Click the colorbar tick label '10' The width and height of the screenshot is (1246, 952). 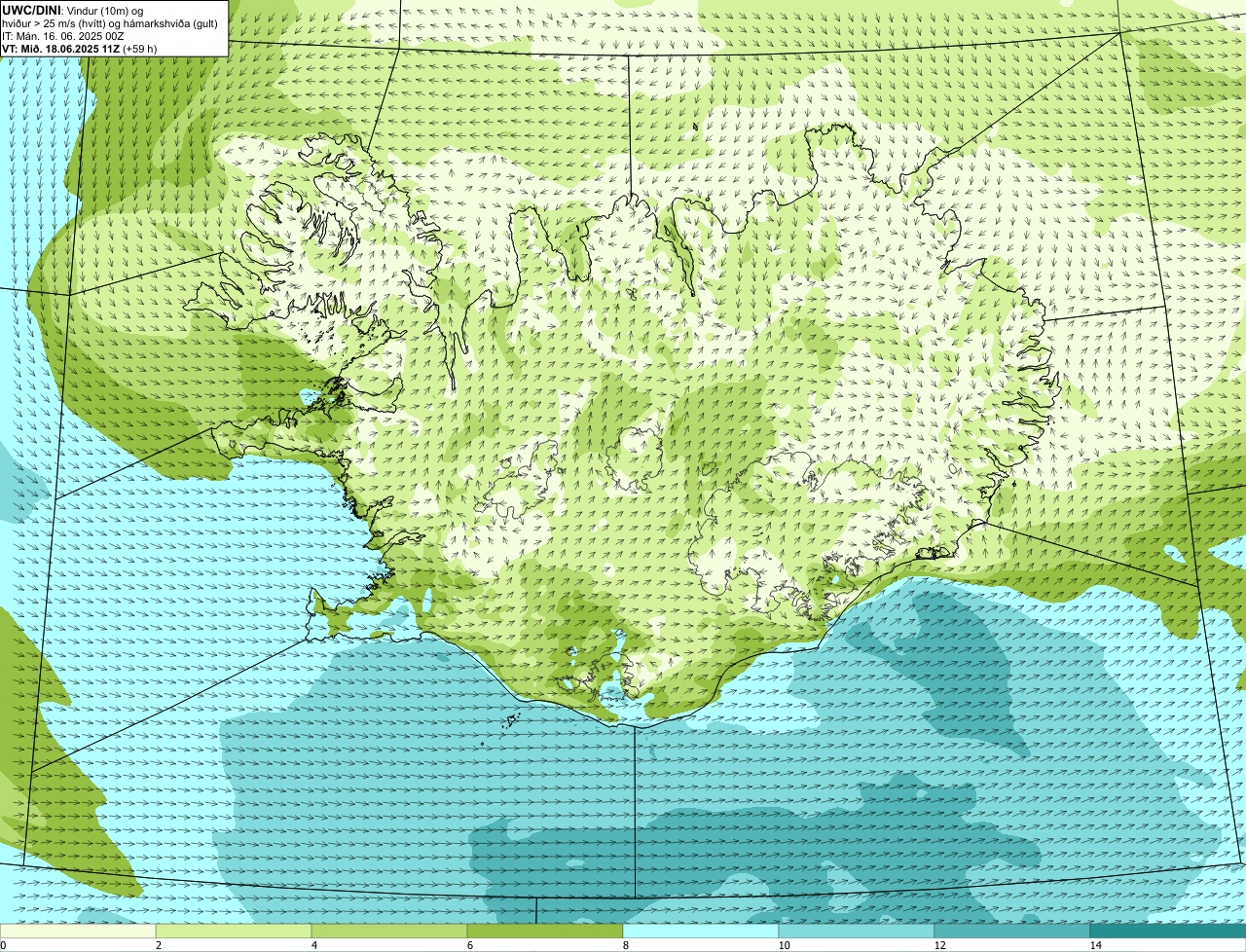pyautogui.click(x=784, y=945)
